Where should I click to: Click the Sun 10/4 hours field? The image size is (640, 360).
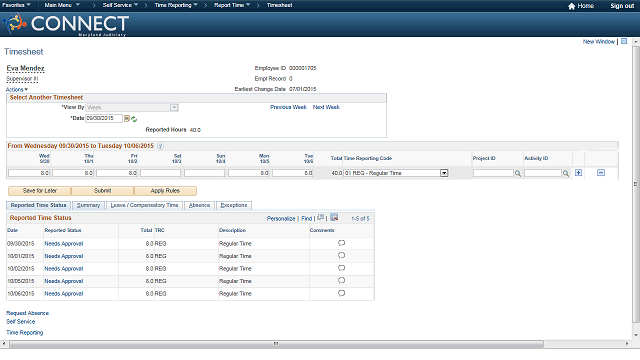[204, 173]
